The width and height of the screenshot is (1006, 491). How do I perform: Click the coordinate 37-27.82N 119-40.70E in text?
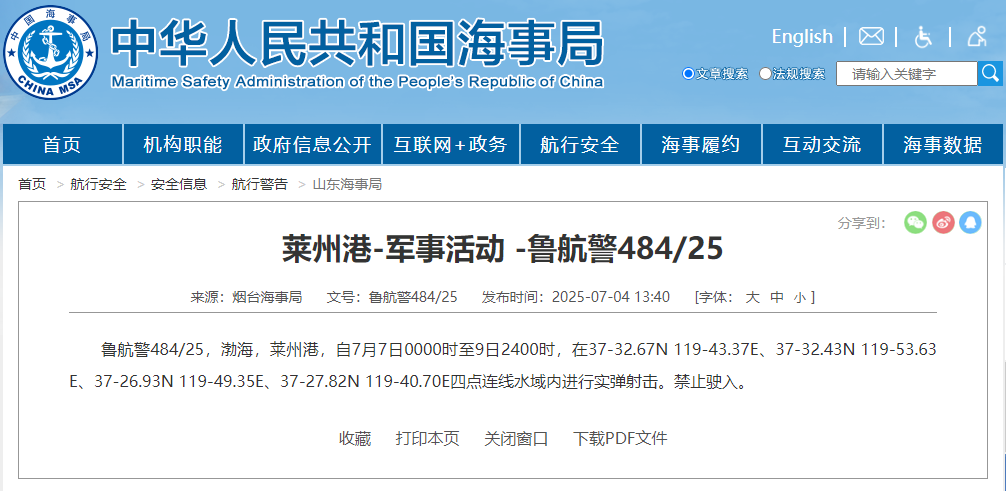point(364,383)
